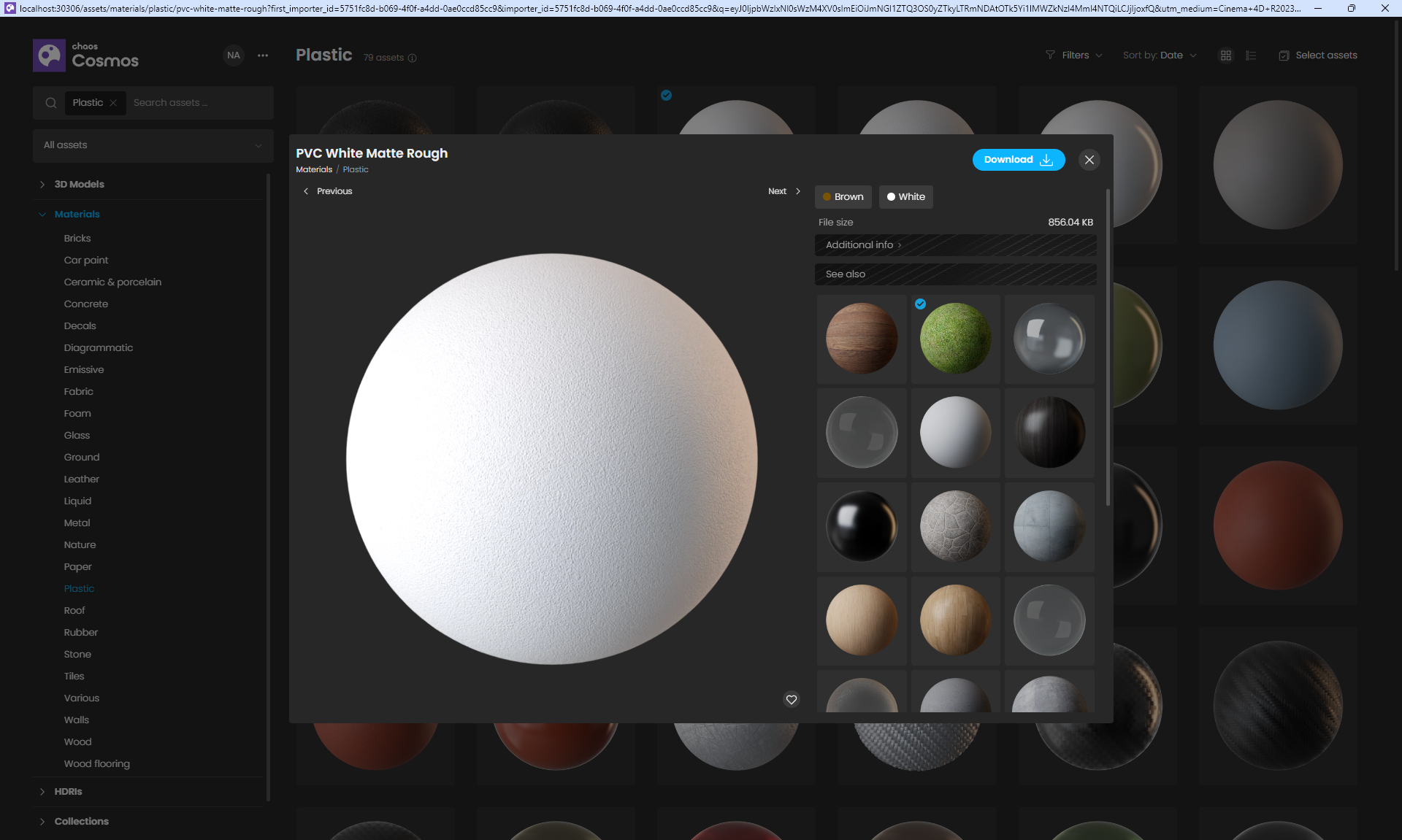The image size is (1402, 840).
Task: Click the NA user avatar
Action: click(234, 55)
